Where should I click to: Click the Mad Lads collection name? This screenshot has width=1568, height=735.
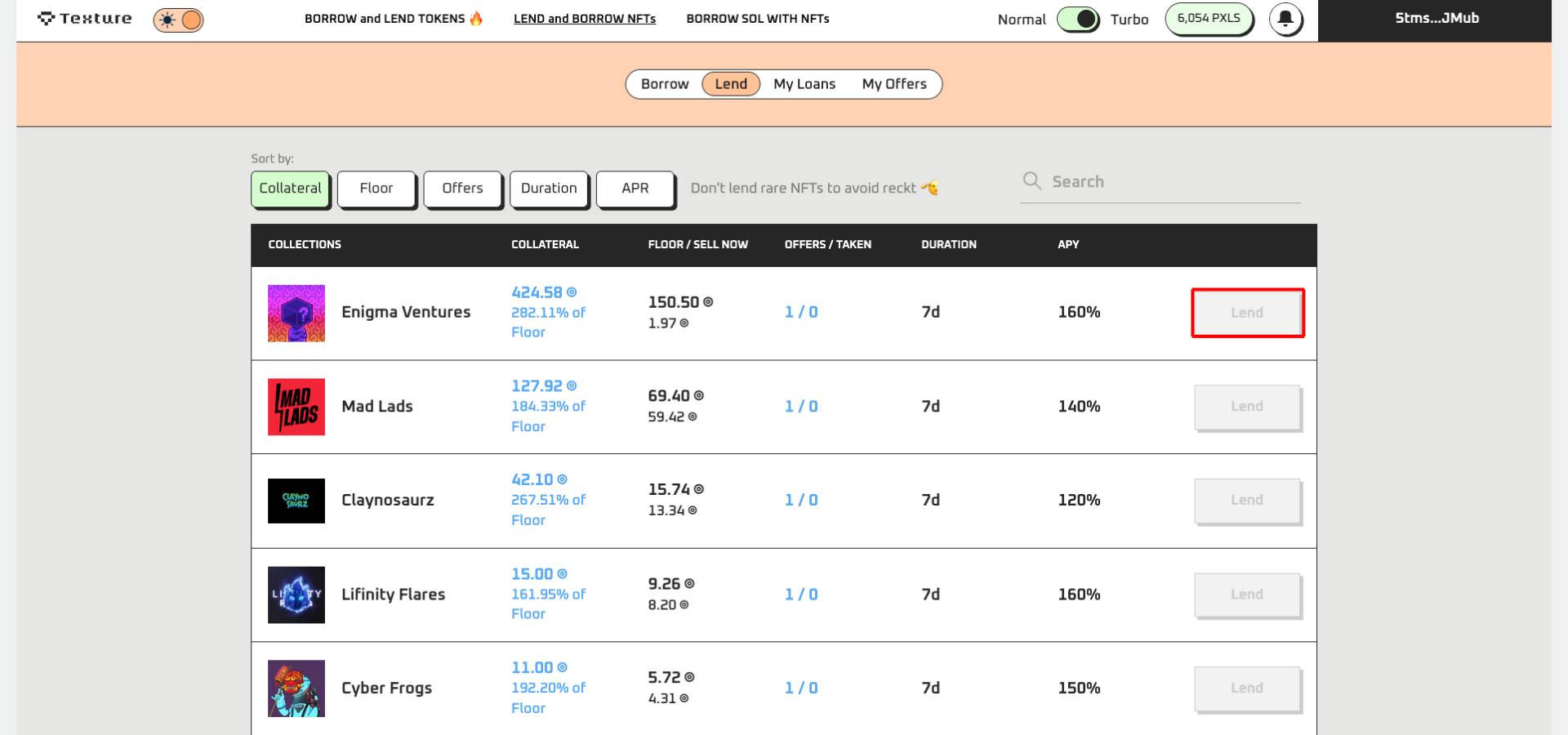tap(377, 406)
